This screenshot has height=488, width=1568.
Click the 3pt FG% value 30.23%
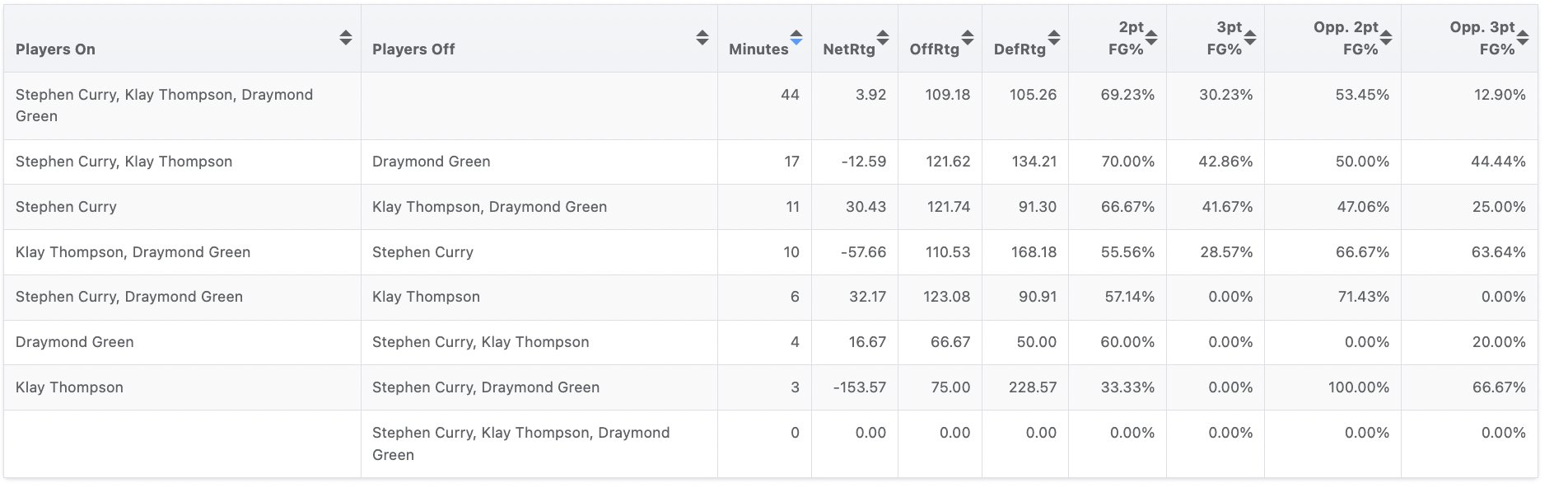[x=1226, y=95]
